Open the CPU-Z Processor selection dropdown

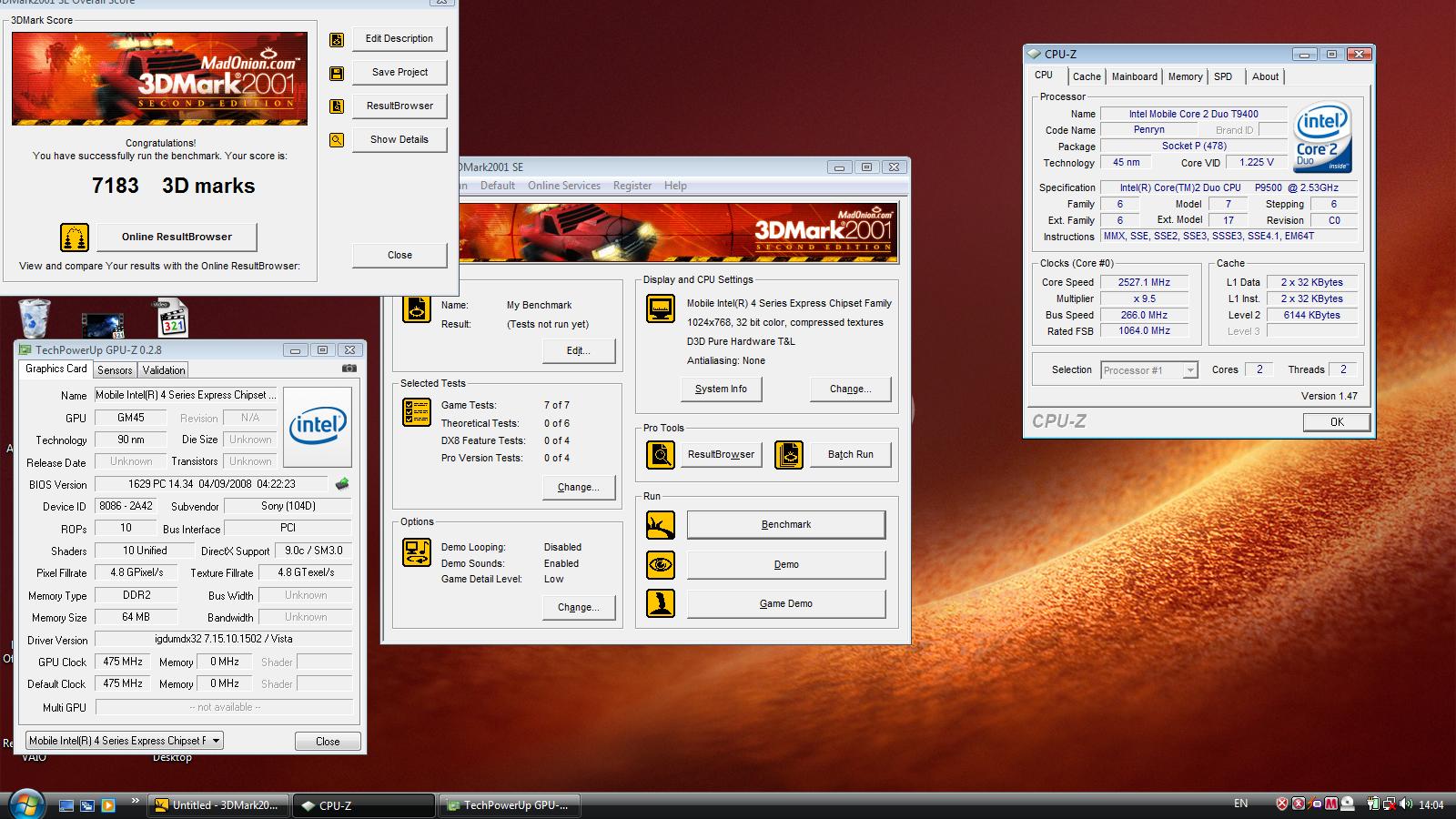(1189, 370)
